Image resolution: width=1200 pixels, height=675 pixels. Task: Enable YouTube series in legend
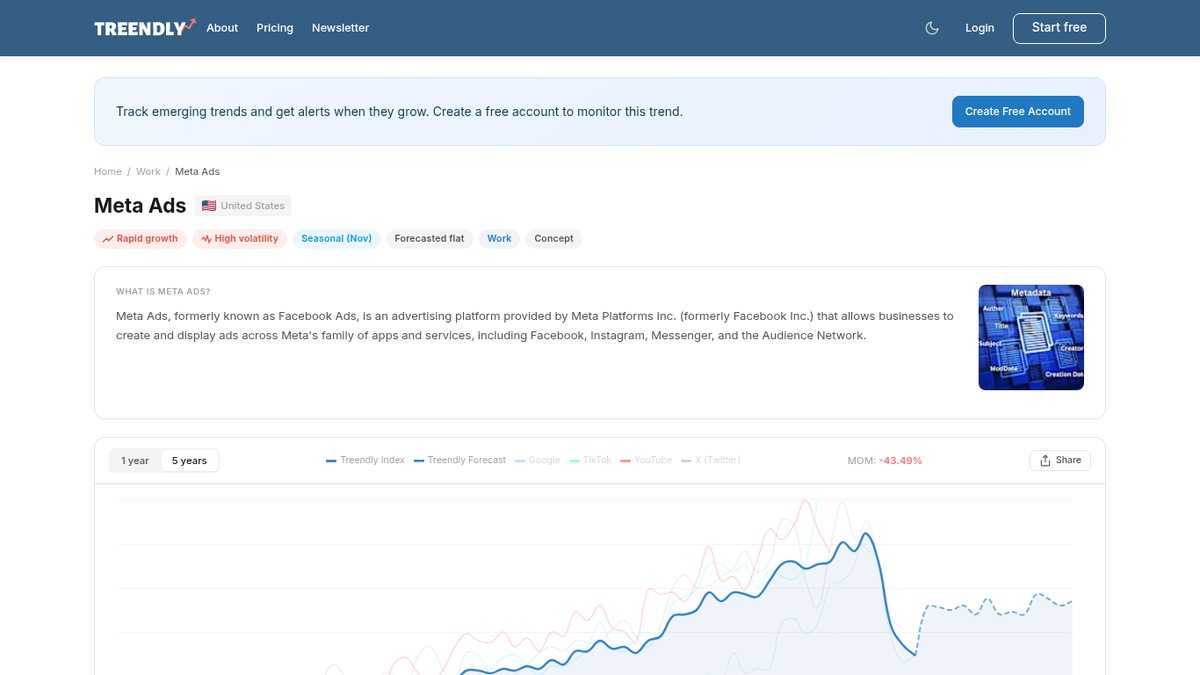646,460
